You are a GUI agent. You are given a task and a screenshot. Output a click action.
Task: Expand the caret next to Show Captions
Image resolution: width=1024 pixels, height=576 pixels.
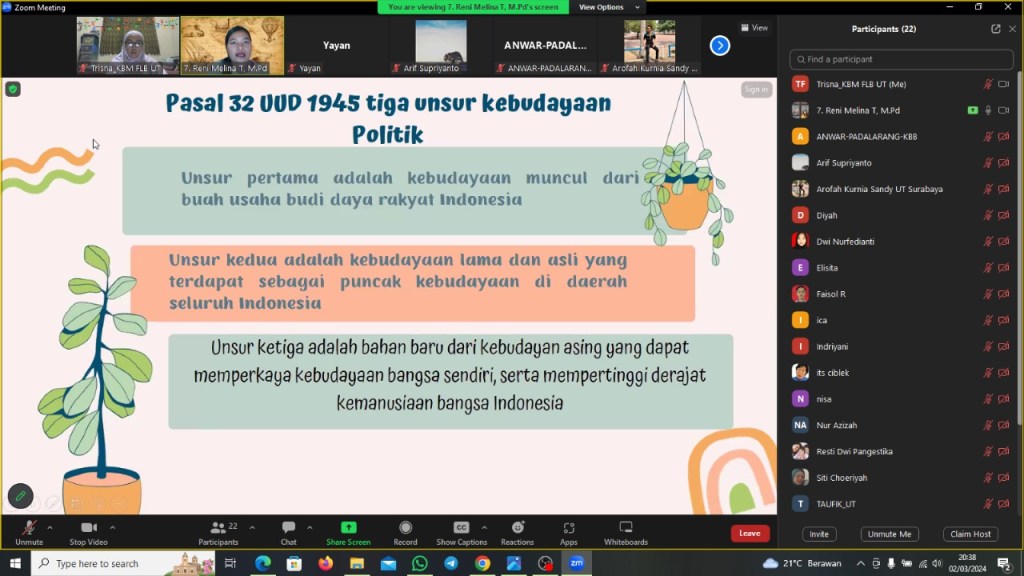click(x=484, y=527)
